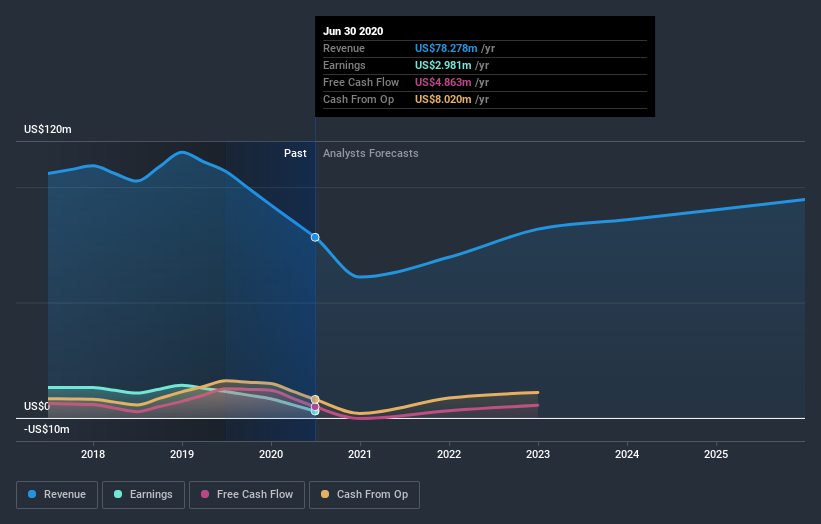Image resolution: width=821 pixels, height=524 pixels.
Task: Click the US$78.278m revenue value
Action: (x=446, y=48)
